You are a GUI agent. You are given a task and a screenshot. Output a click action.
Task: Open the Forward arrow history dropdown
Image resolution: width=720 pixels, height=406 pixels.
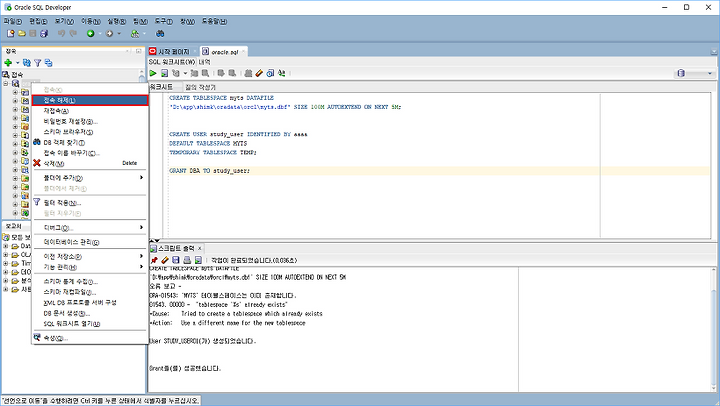tap(119, 34)
